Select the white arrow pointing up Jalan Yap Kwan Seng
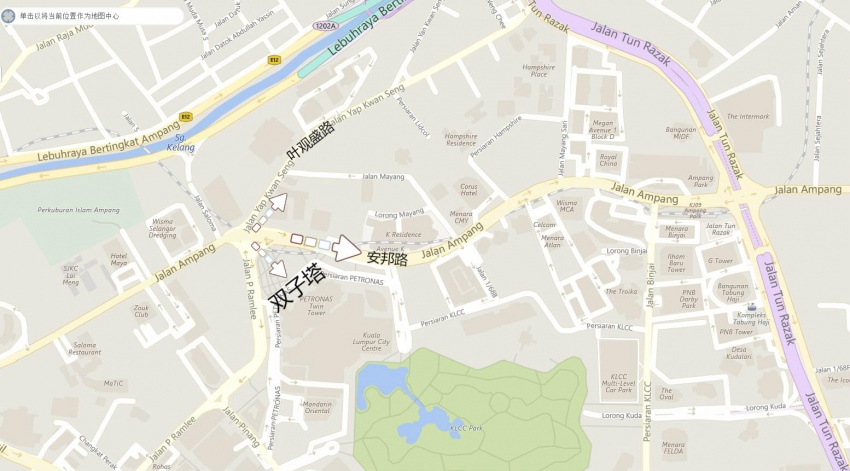 pyautogui.click(x=278, y=202)
